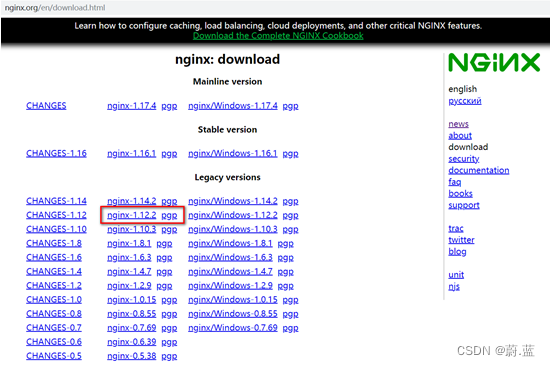Image resolution: width=550 pixels, height=366 pixels.
Task: Download nginx-1.10.3 source
Action: (x=132, y=229)
